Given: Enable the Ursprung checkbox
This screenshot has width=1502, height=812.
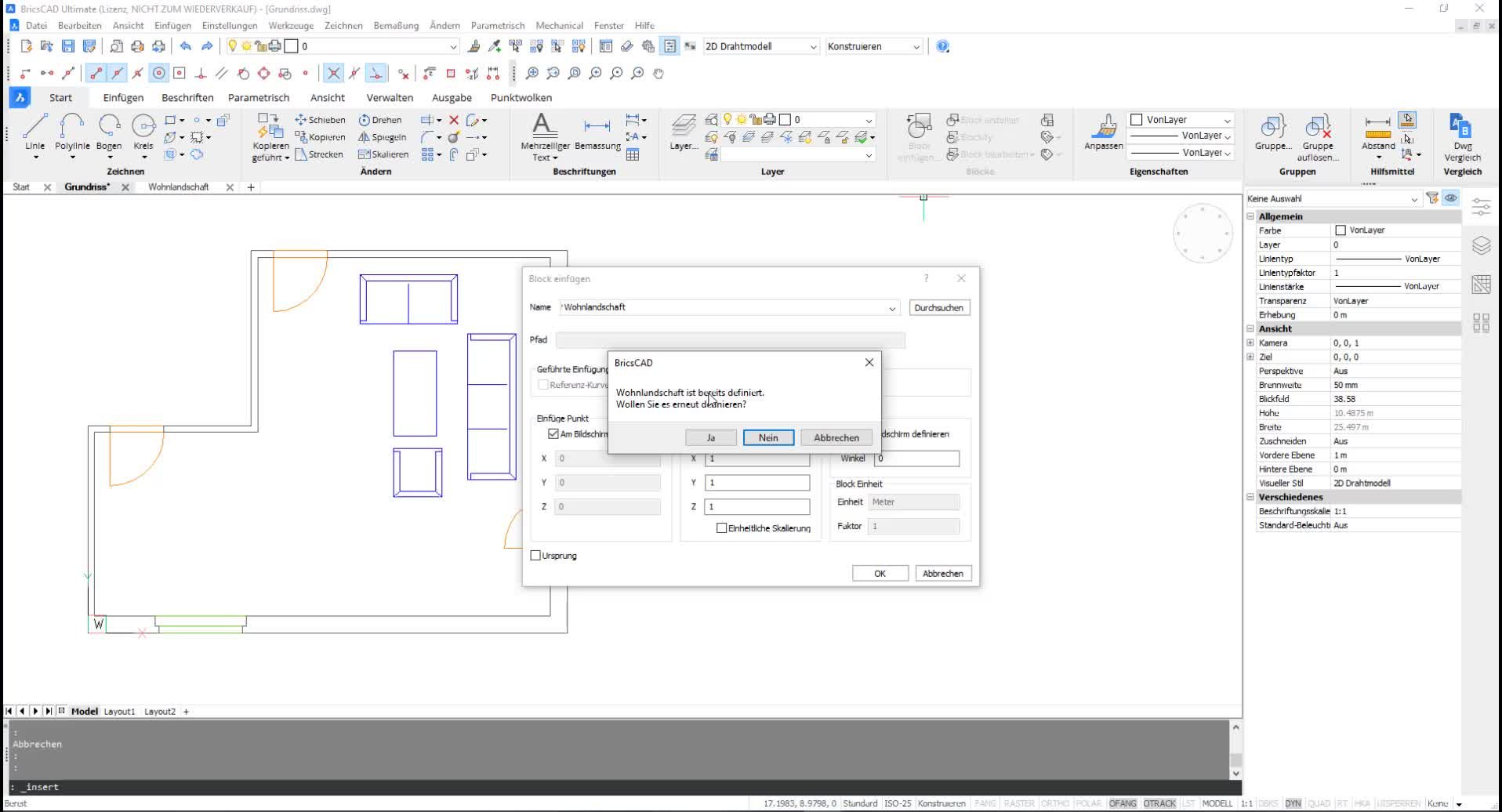Looking at the screenshot, I should tap(535, 555).
